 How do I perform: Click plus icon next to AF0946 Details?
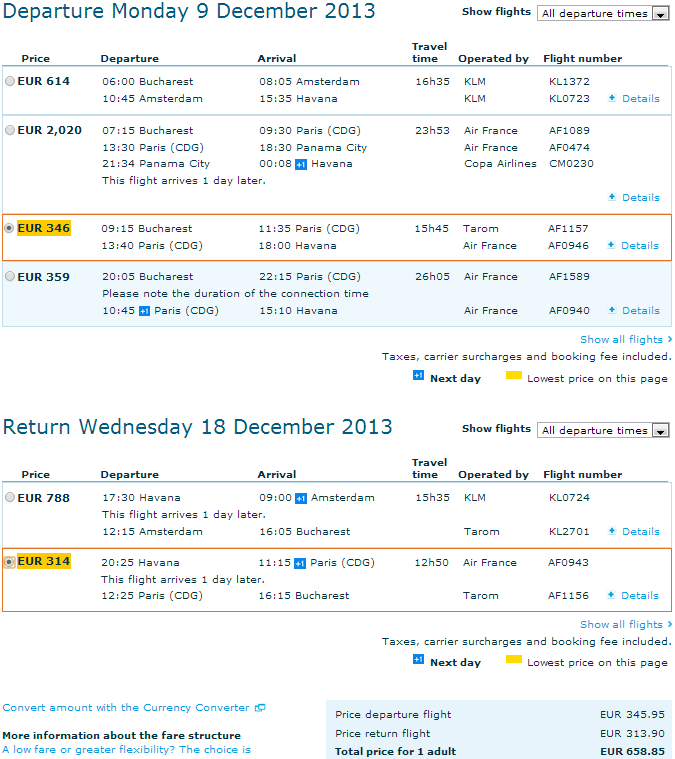pos(611,245)
